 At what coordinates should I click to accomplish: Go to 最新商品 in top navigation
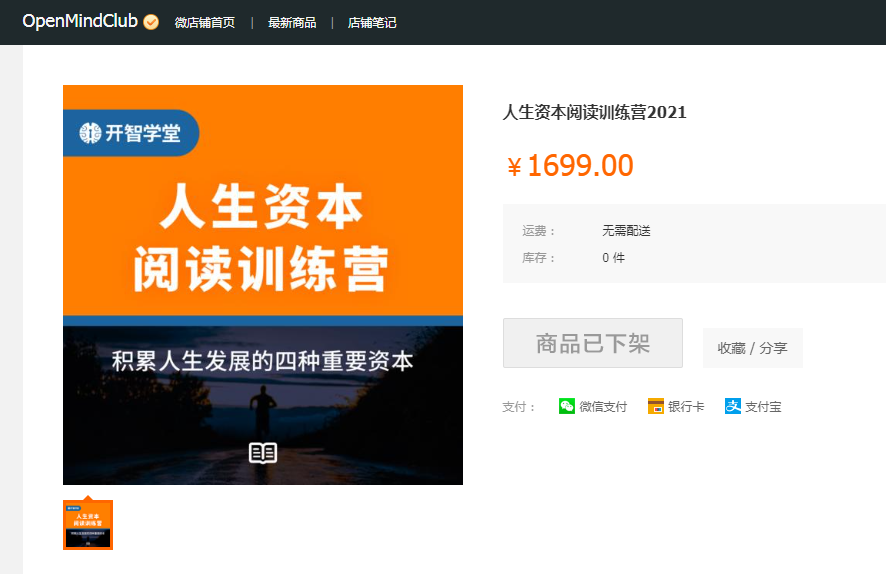[x=292, y=22]
